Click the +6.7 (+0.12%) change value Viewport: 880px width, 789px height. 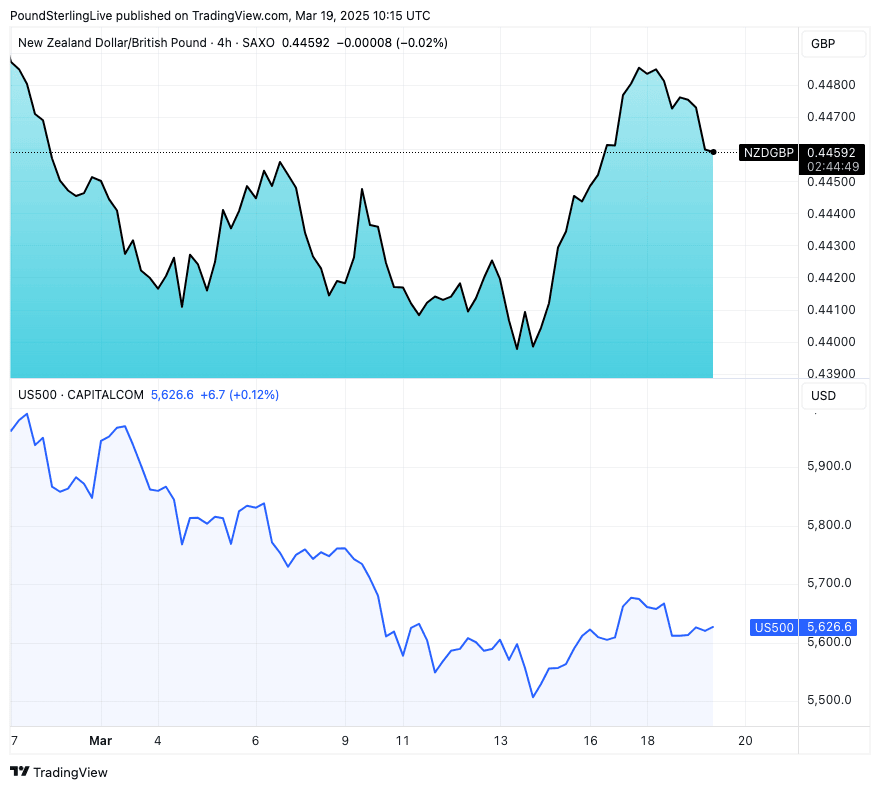point(240,394)
